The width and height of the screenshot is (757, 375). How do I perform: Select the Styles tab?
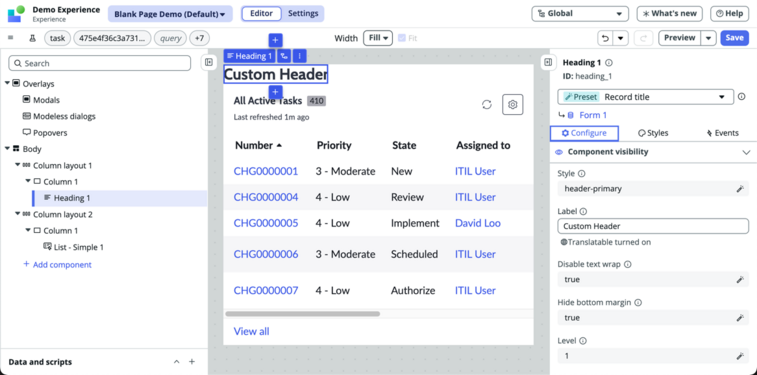[653, 133]
